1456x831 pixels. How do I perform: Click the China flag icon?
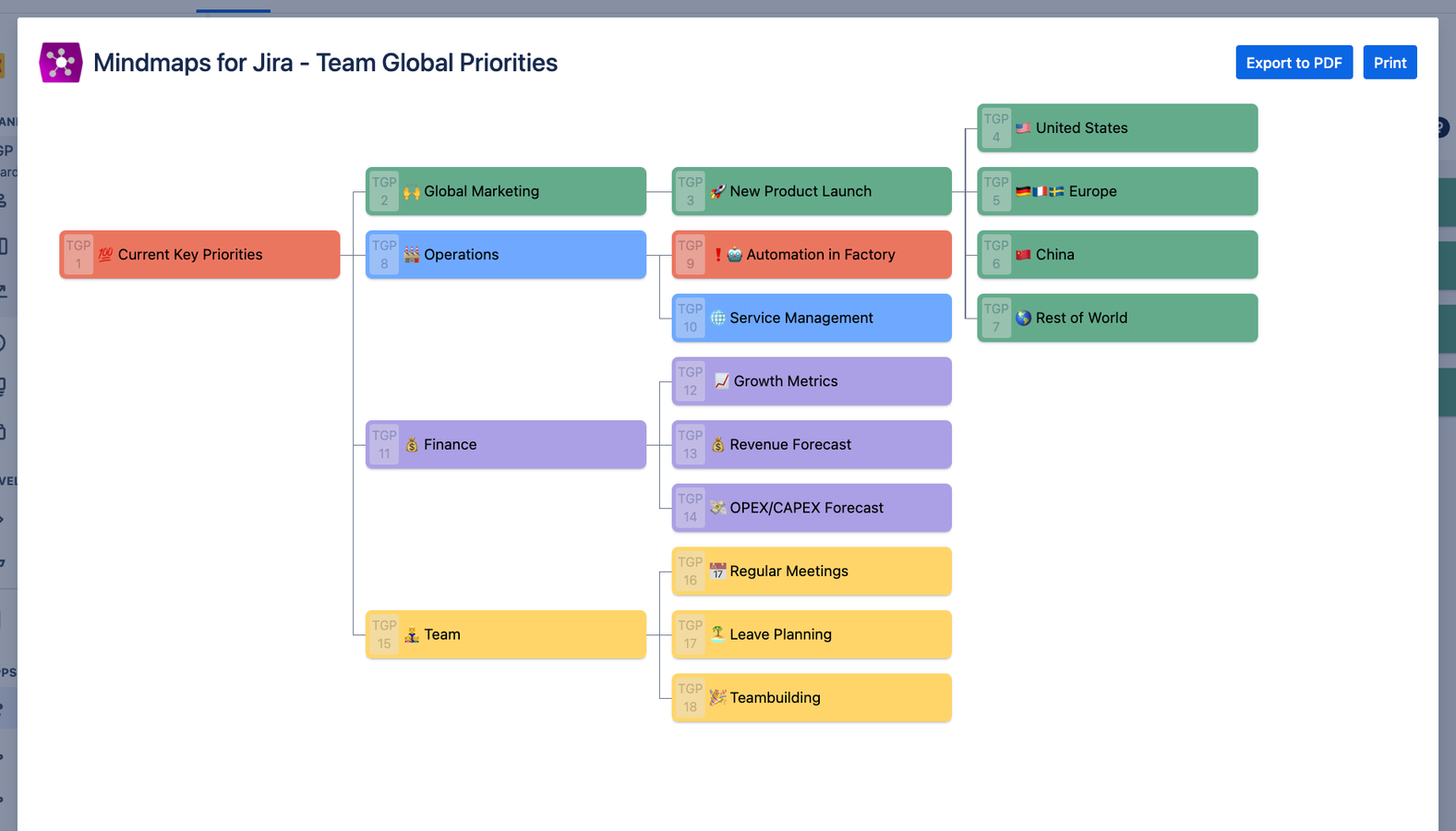pos(1023,254)
